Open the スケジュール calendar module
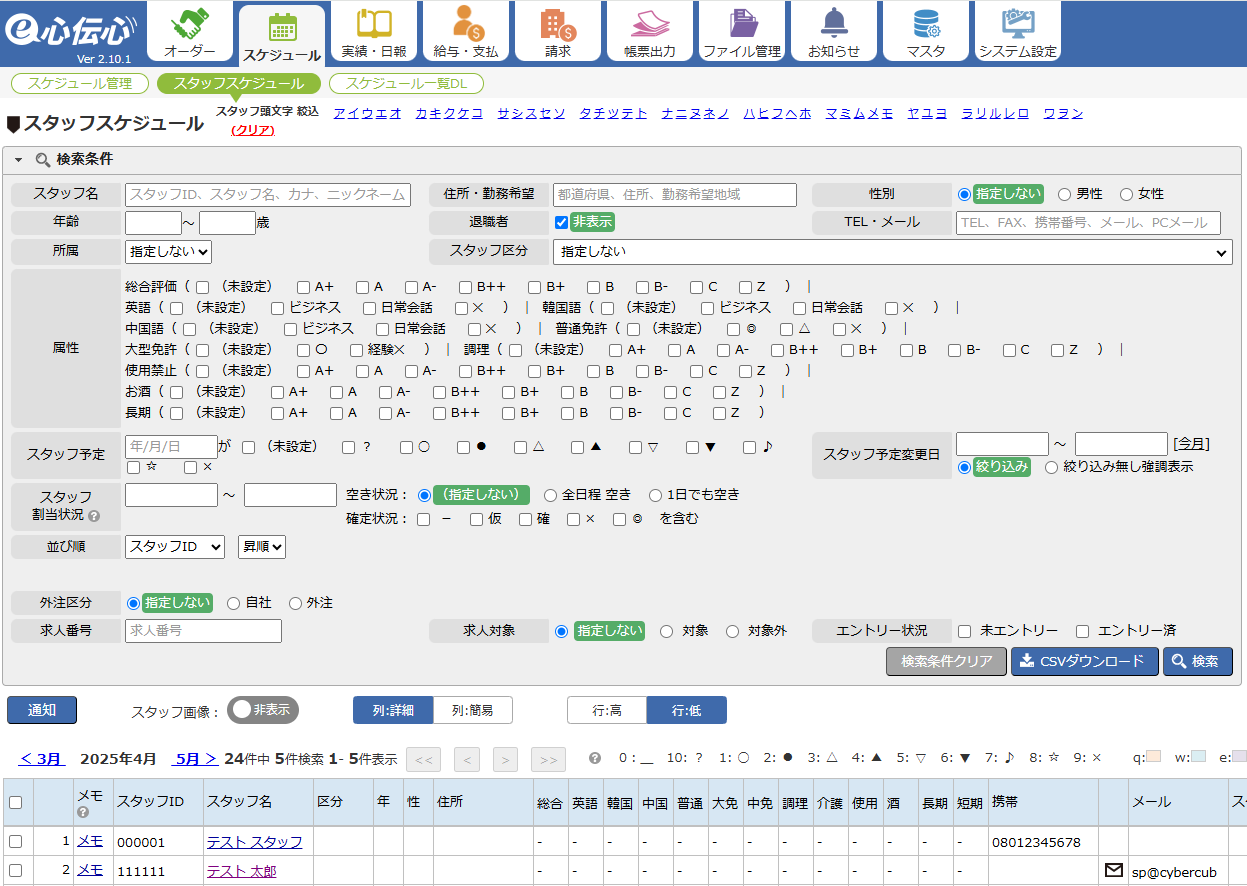The height and width of the screenshot is (886, 1247). [x=282, y=35]
